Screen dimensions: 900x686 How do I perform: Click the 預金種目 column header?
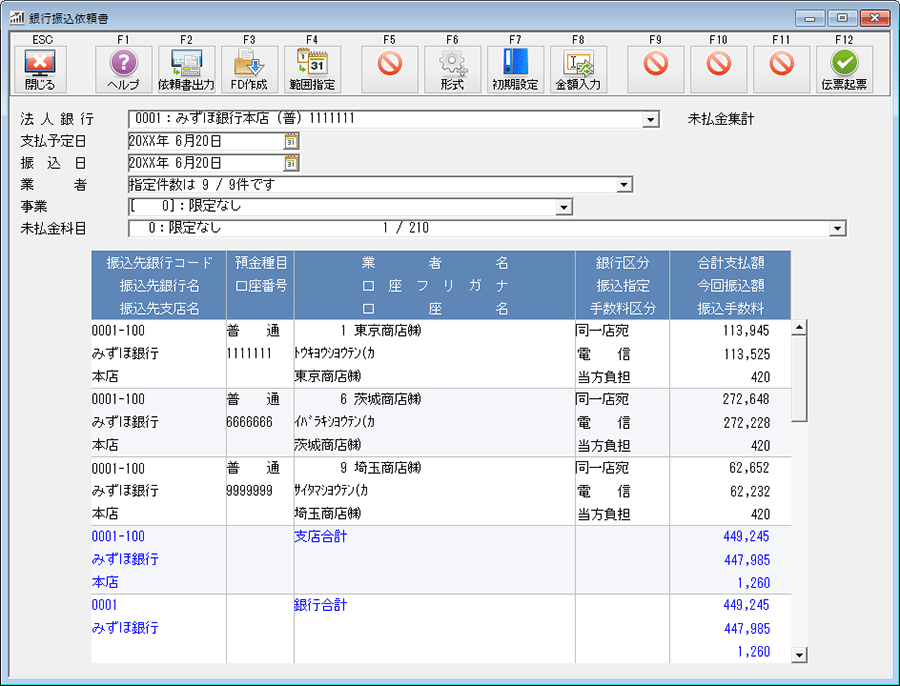pos(261,263)
